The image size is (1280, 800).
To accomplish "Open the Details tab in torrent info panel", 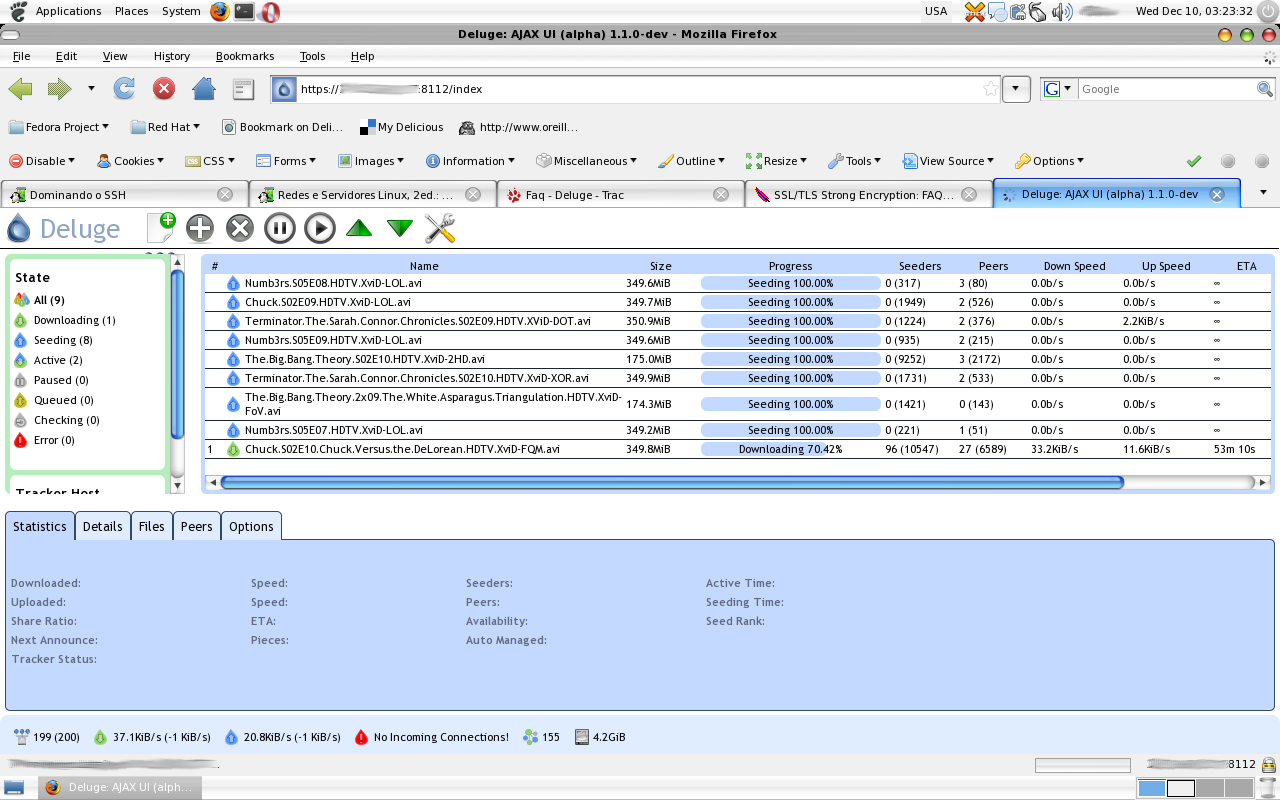I will [102, 526].
